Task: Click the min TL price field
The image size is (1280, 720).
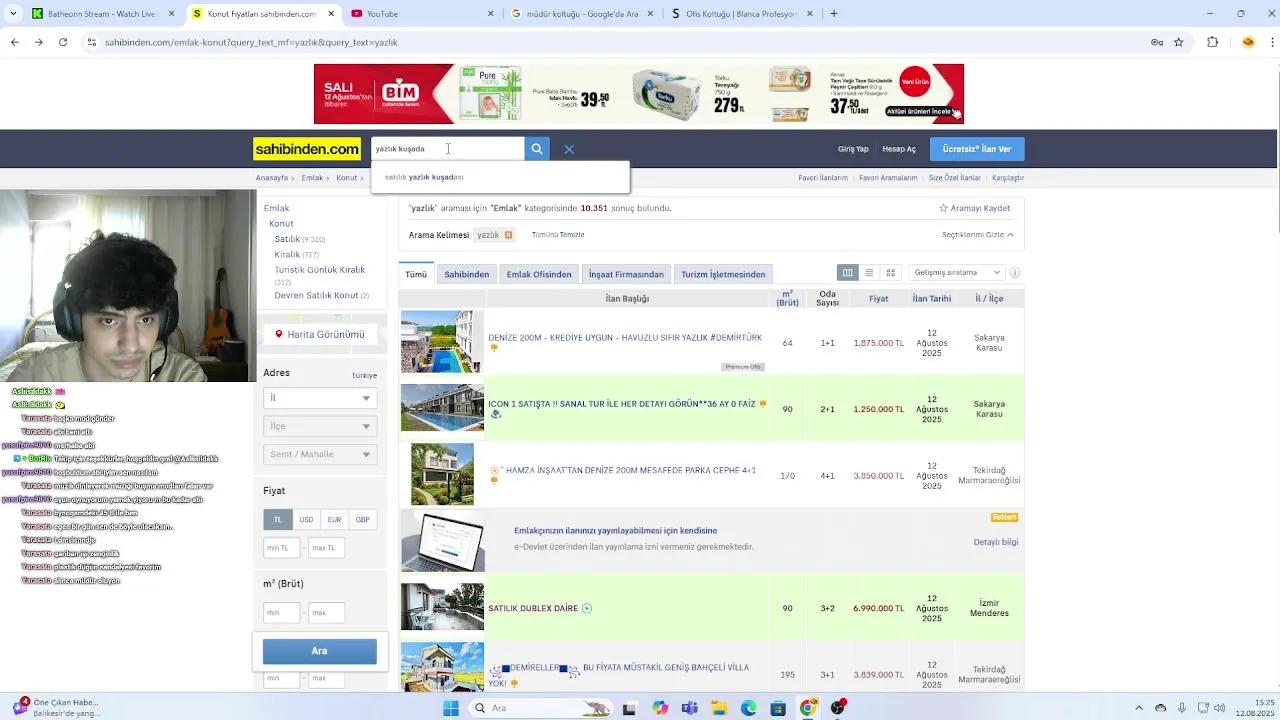Action: 281,548
